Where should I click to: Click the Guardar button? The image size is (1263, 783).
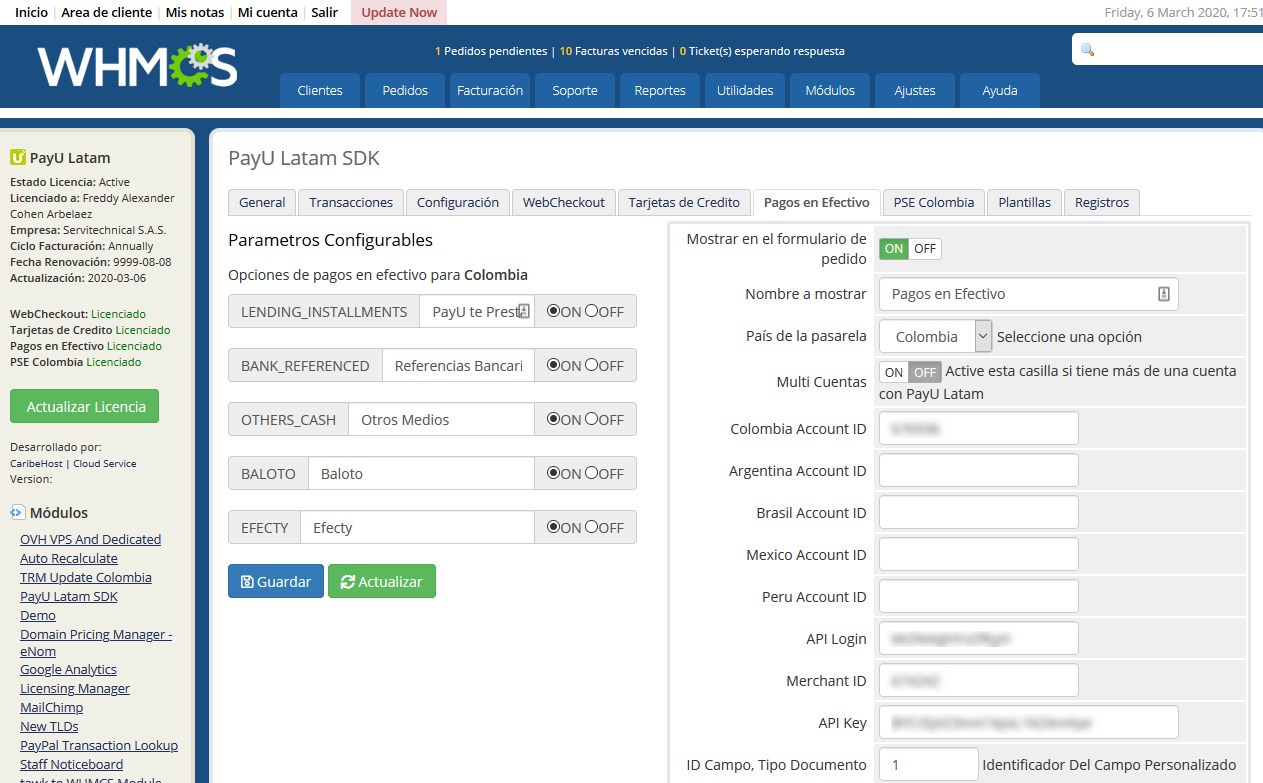pyautogui.click(x=276, y=581)
